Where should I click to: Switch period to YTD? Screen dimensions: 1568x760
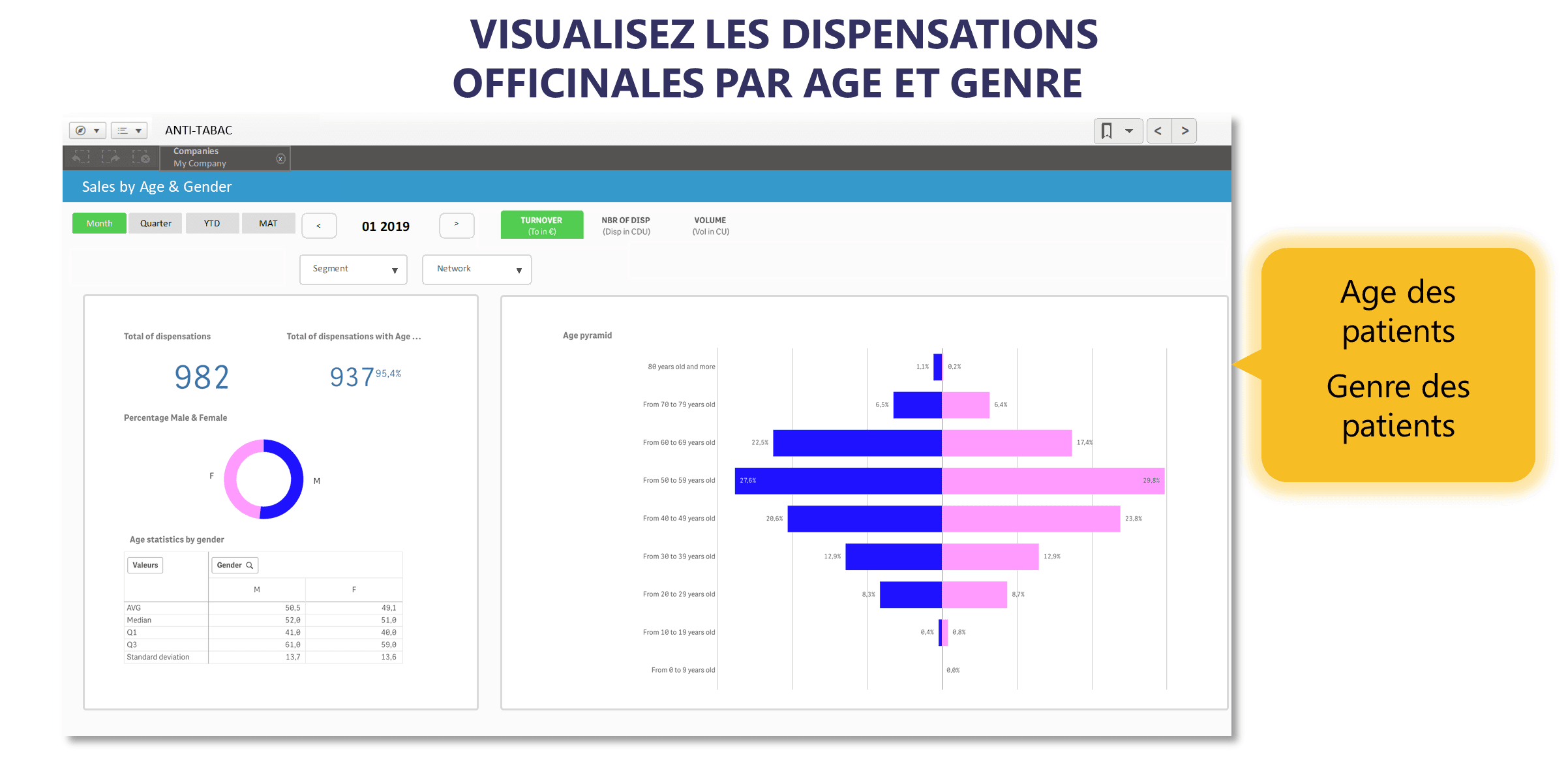(x=212, y=223)
